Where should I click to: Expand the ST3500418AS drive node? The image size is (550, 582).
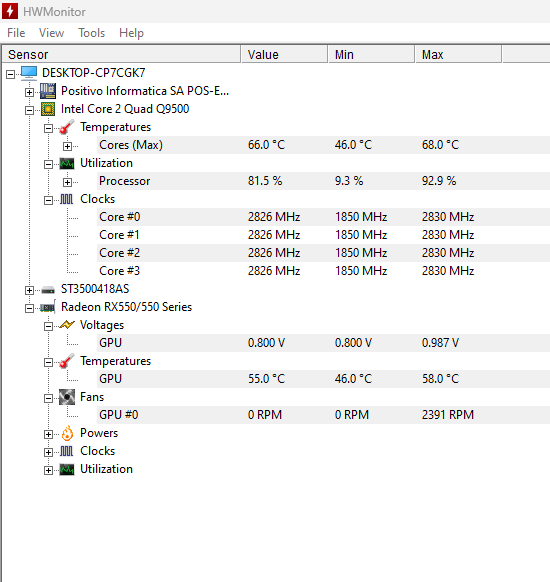29,290
